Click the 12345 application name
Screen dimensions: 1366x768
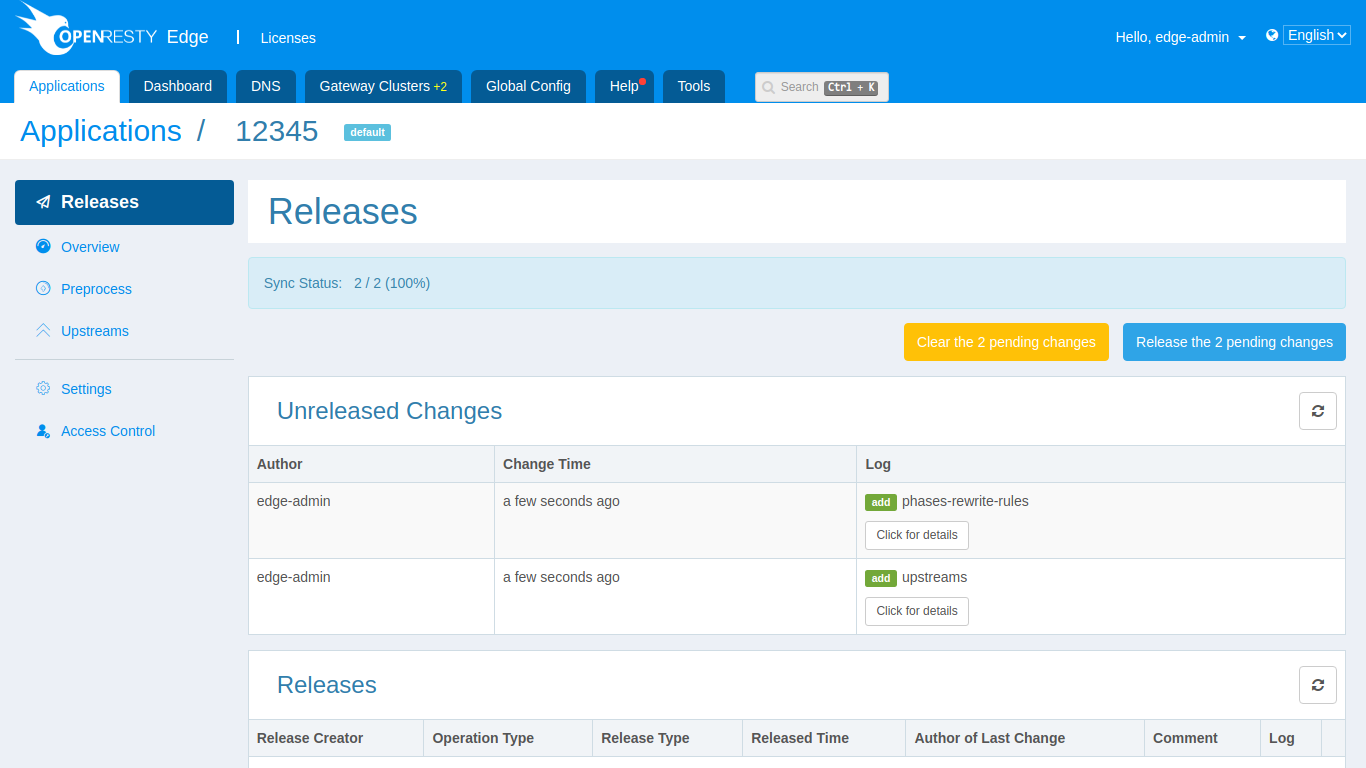coord(277,131)
